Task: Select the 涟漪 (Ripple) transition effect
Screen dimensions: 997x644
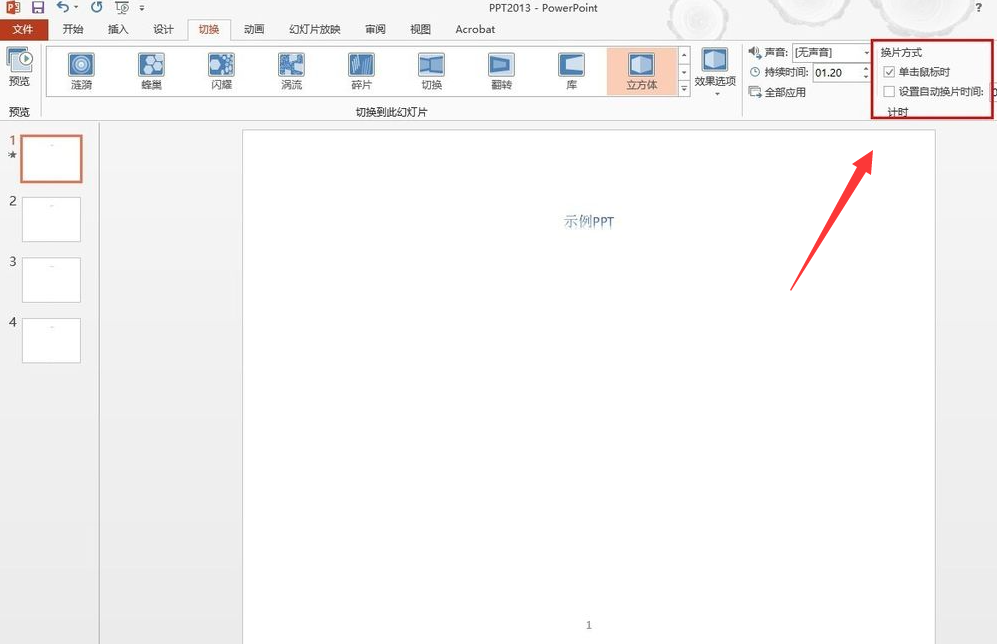Action: click(x=81, y=71)
